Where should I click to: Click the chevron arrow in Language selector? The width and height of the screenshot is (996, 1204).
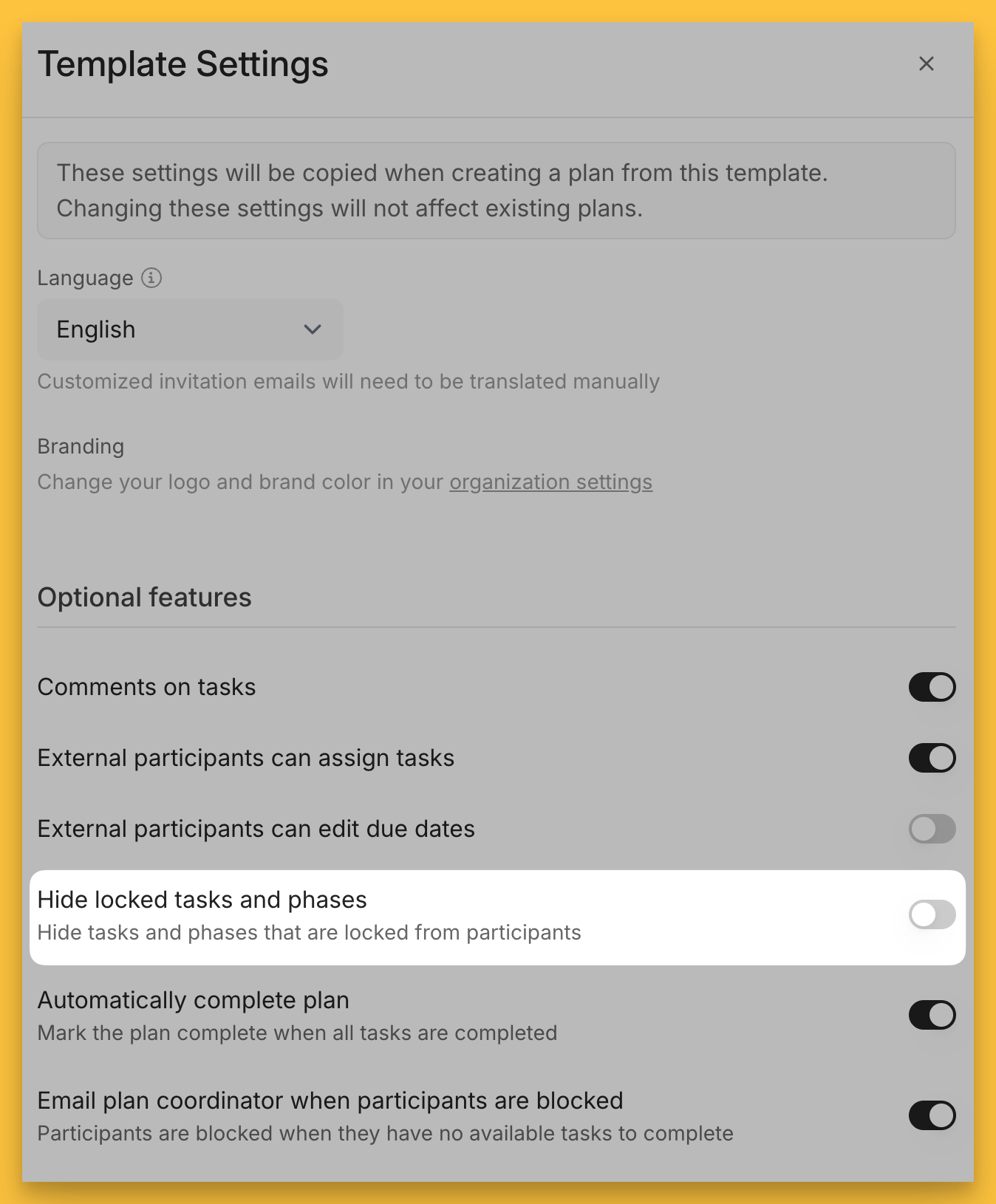313,329
